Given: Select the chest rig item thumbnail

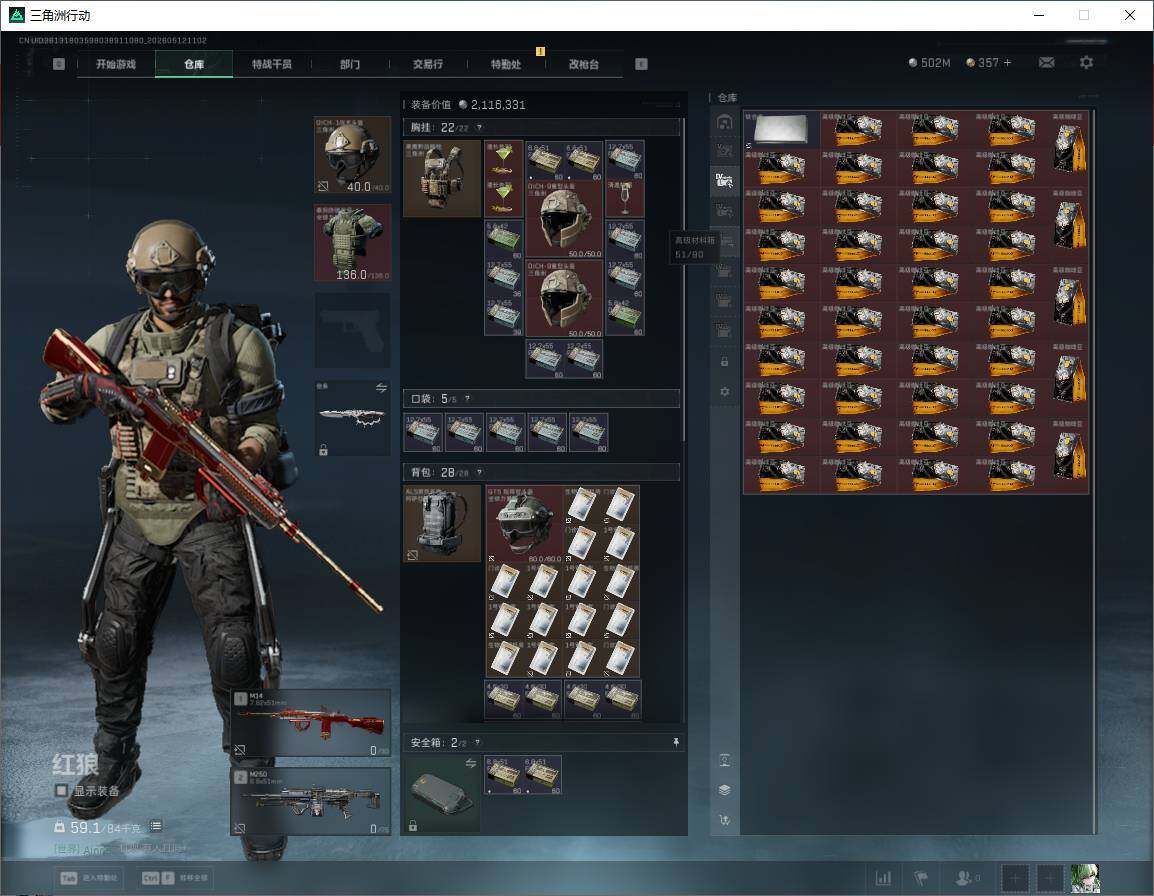Looking at the screenshot, I should (442, 178).
